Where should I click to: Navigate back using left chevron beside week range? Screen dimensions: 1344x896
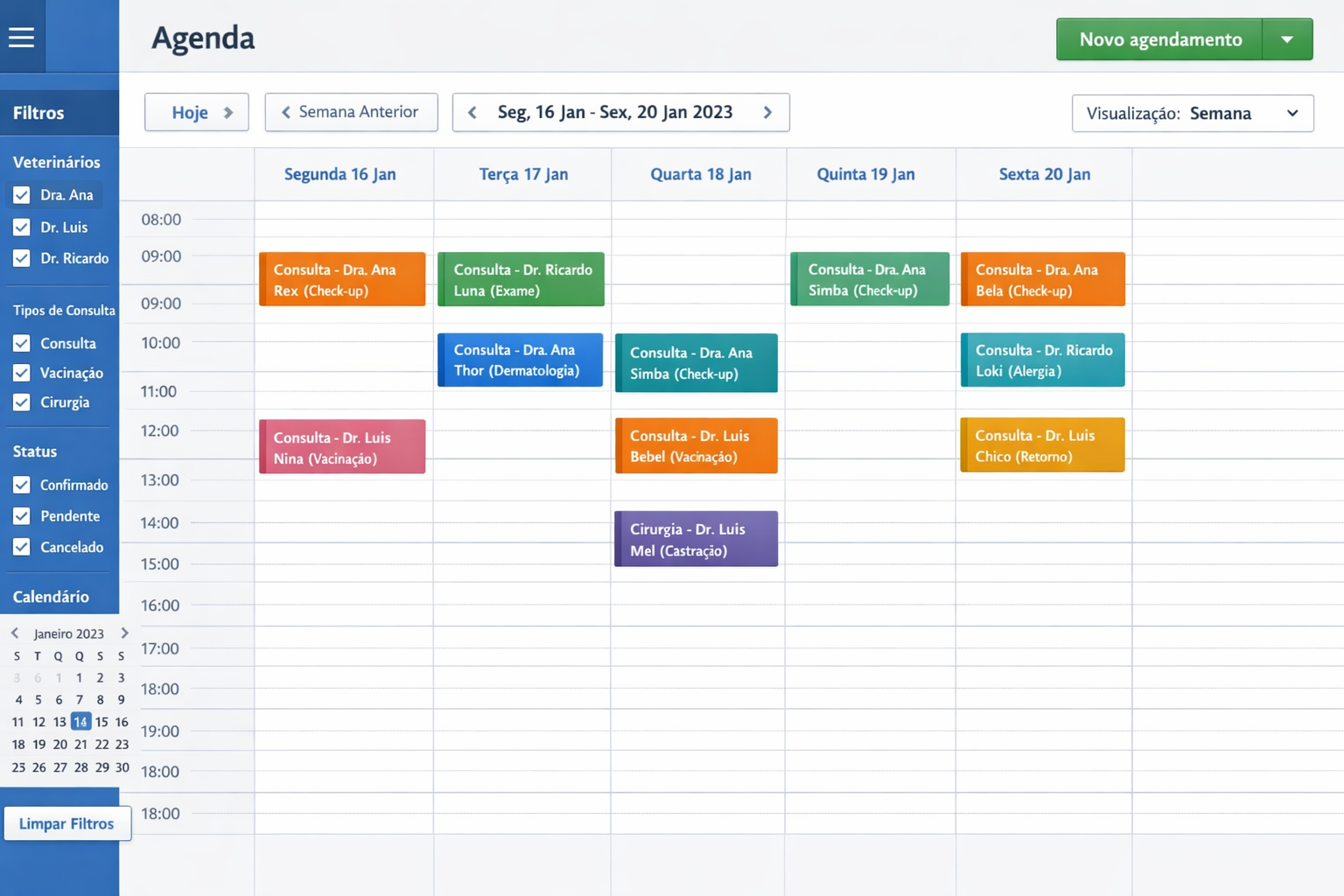pyautogui.click(x=472, y=112)
